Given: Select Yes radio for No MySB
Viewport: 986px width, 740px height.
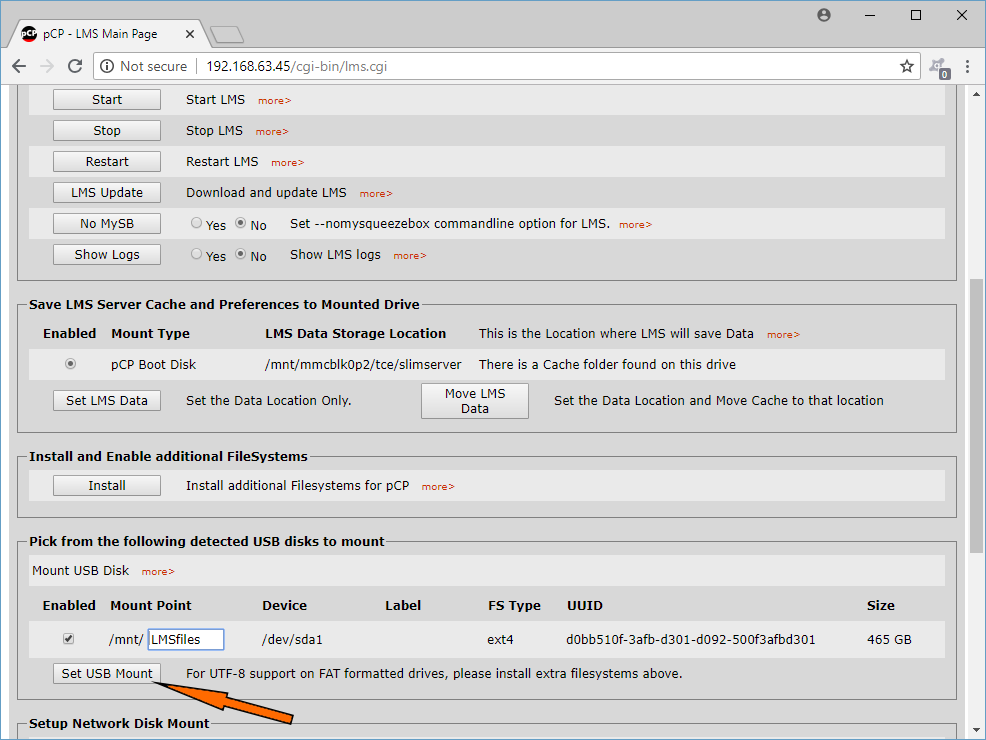Looking at the screenshot, I should pos(196,223).
